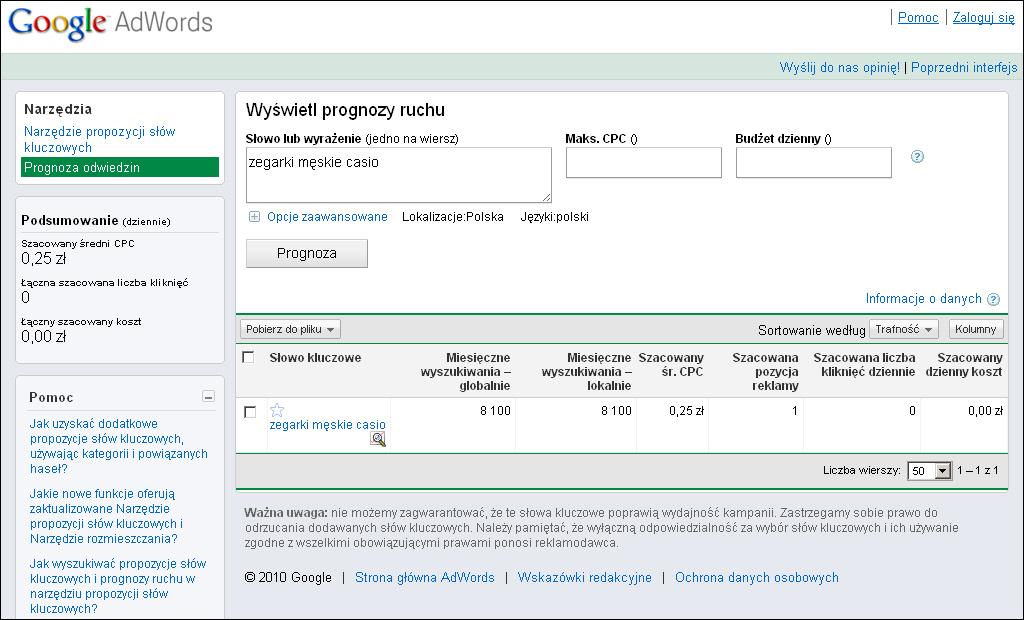
Task: Click the Zaloguj się link
Action: coord(984,18)
